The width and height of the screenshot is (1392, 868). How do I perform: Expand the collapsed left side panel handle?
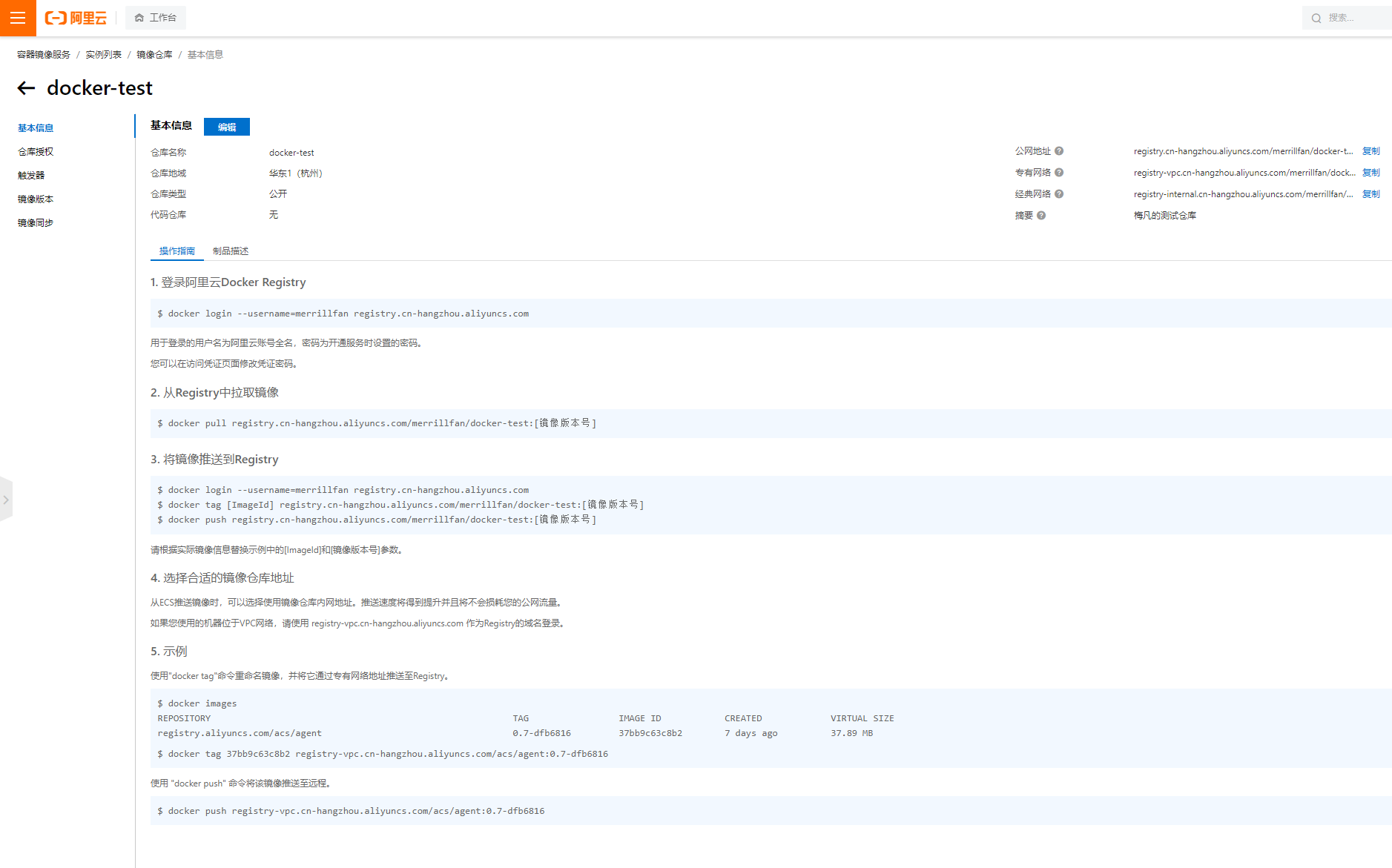click(x=6, y=500)
